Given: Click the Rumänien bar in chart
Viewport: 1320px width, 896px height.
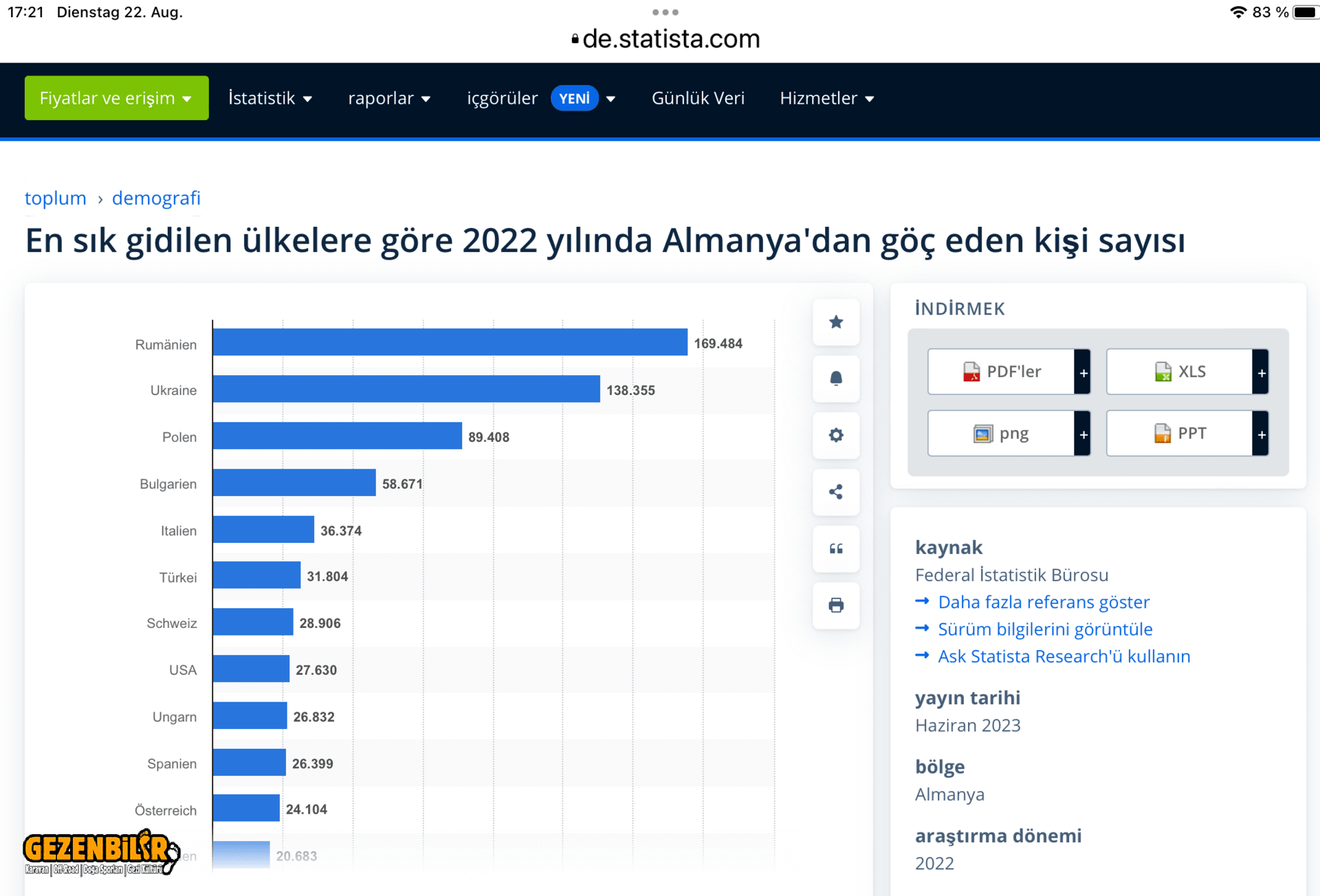Looking at the screenshot, I should click(450, 342).
